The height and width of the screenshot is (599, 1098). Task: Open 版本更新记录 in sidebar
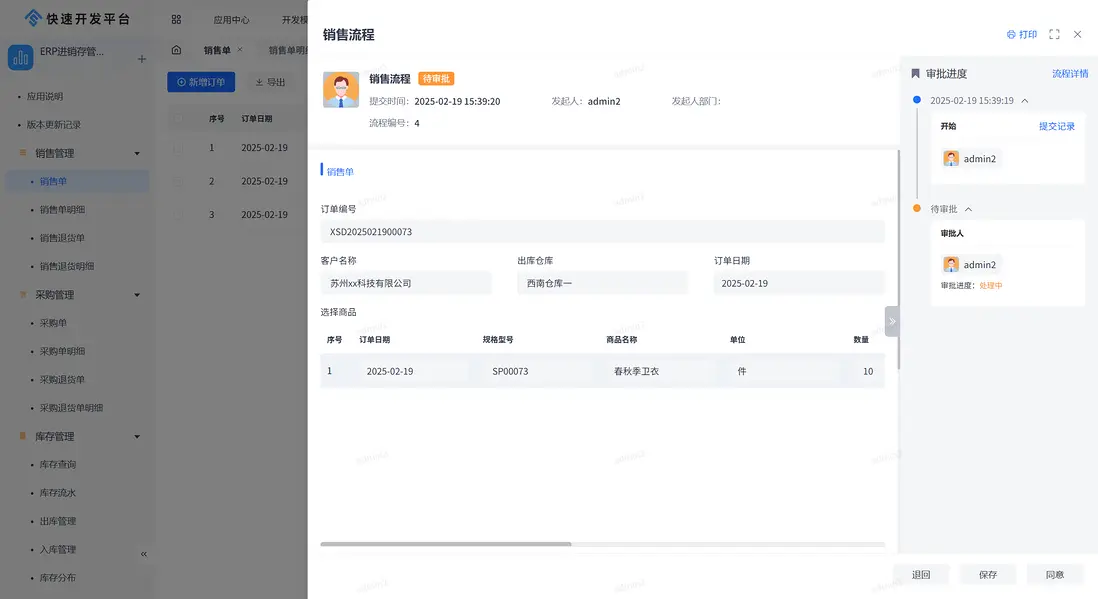[54, 125]
